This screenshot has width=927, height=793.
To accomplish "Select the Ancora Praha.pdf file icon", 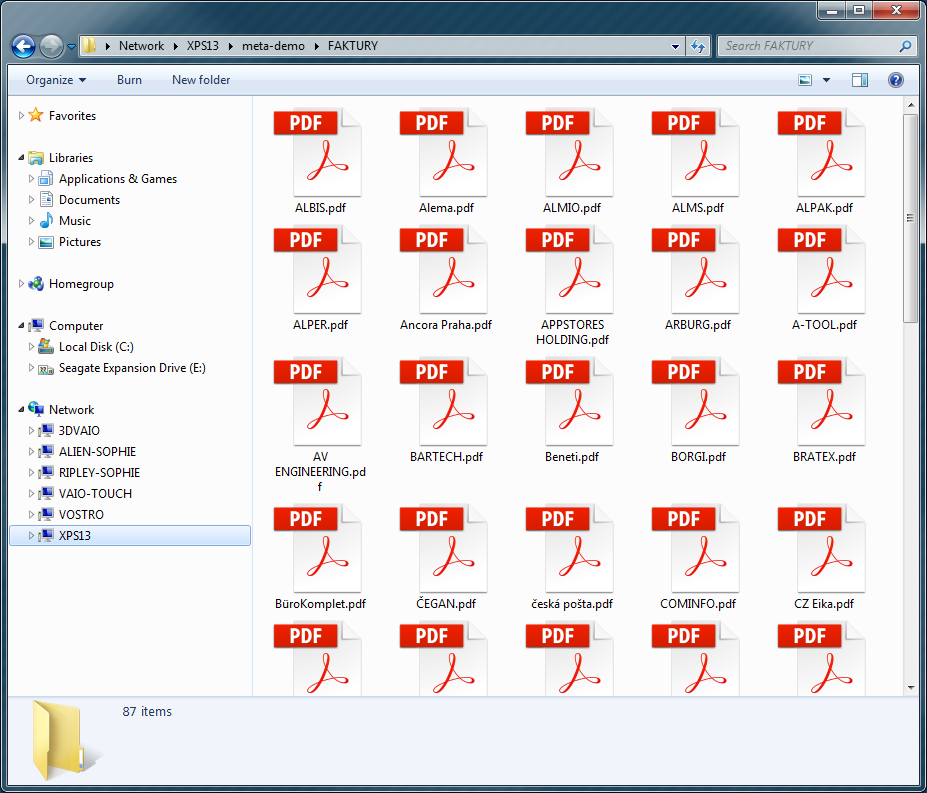I will click(444, 270).
